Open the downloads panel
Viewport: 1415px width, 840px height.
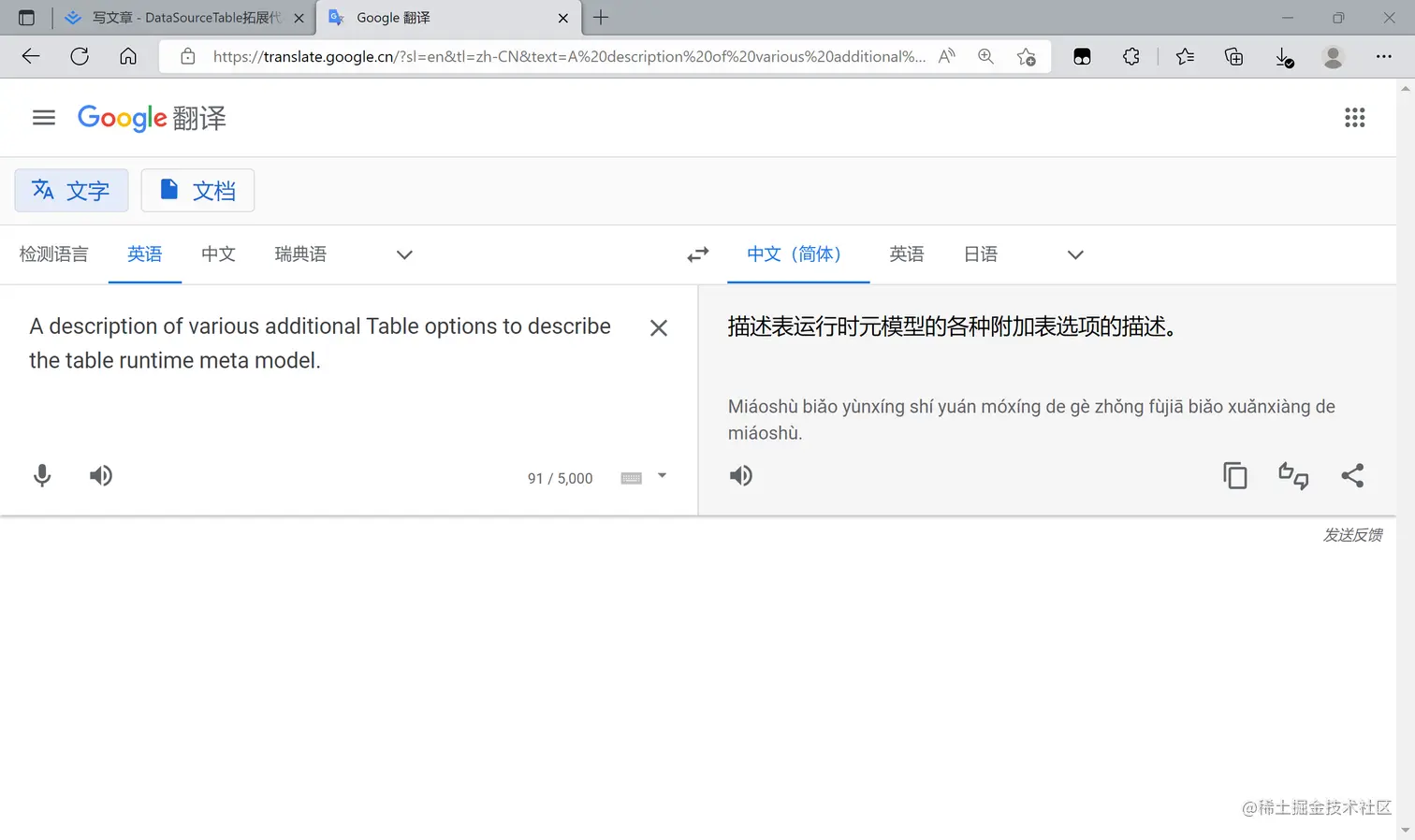pos(1284,58)
